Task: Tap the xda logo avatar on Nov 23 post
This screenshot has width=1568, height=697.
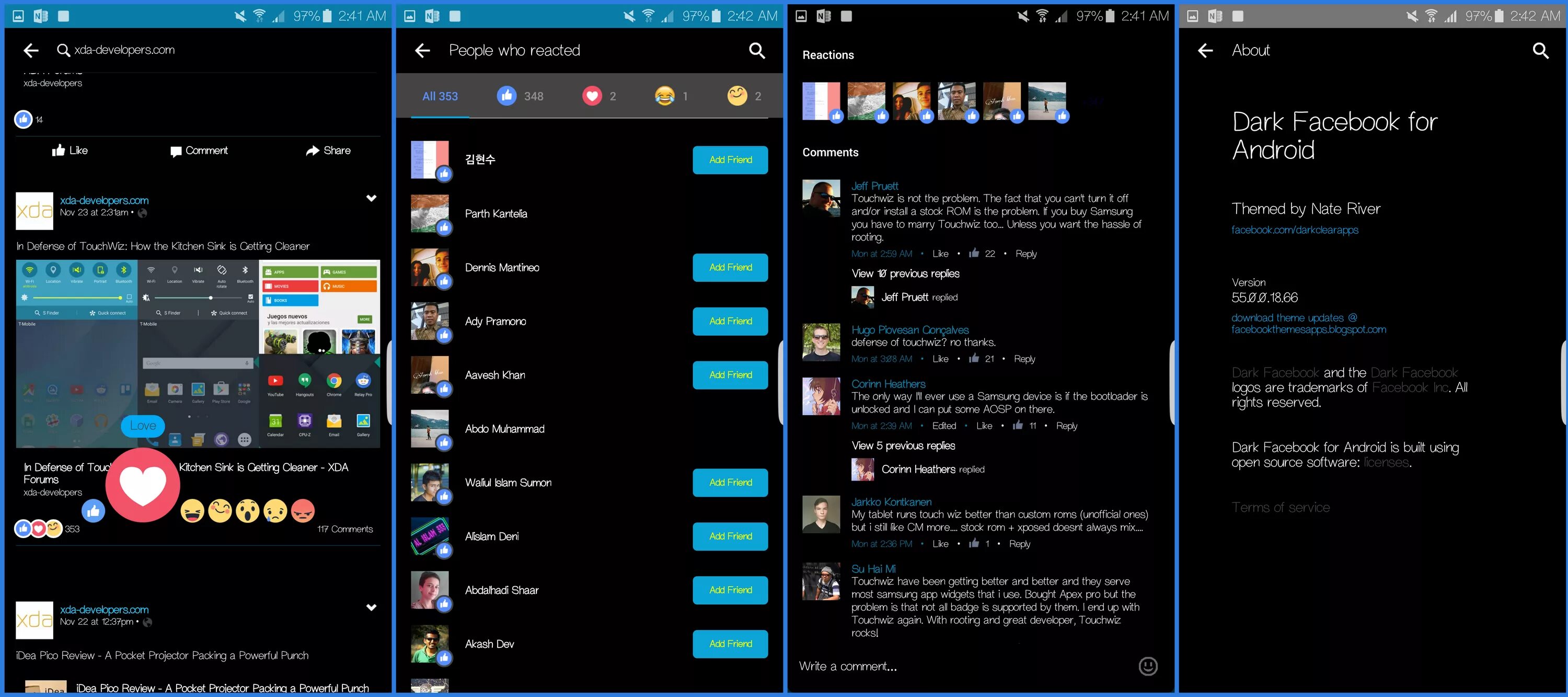Action: tap(34, 211)
